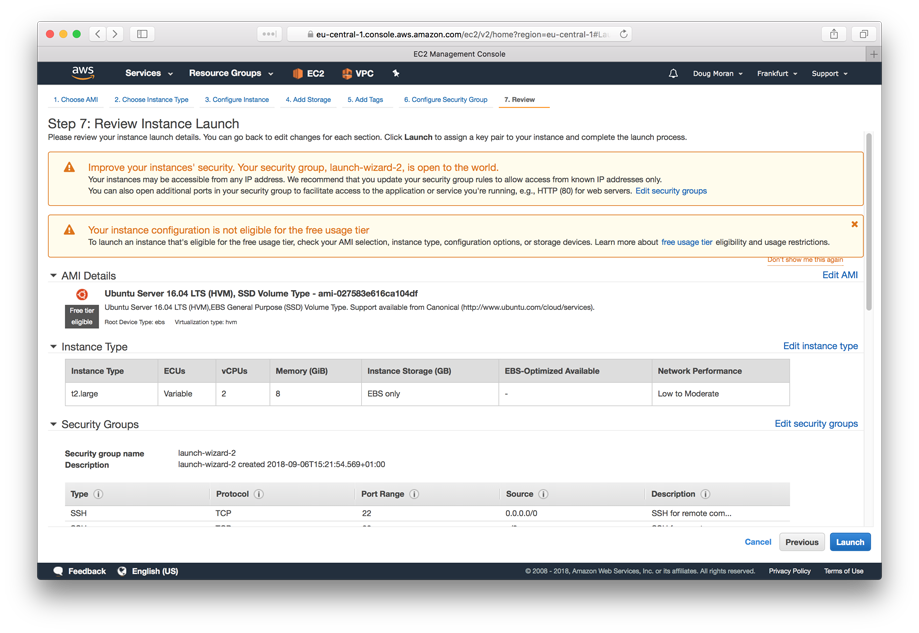Toggle the Safari sidebar
Viewport: 919px width, 633px height.
click(142, 34)
